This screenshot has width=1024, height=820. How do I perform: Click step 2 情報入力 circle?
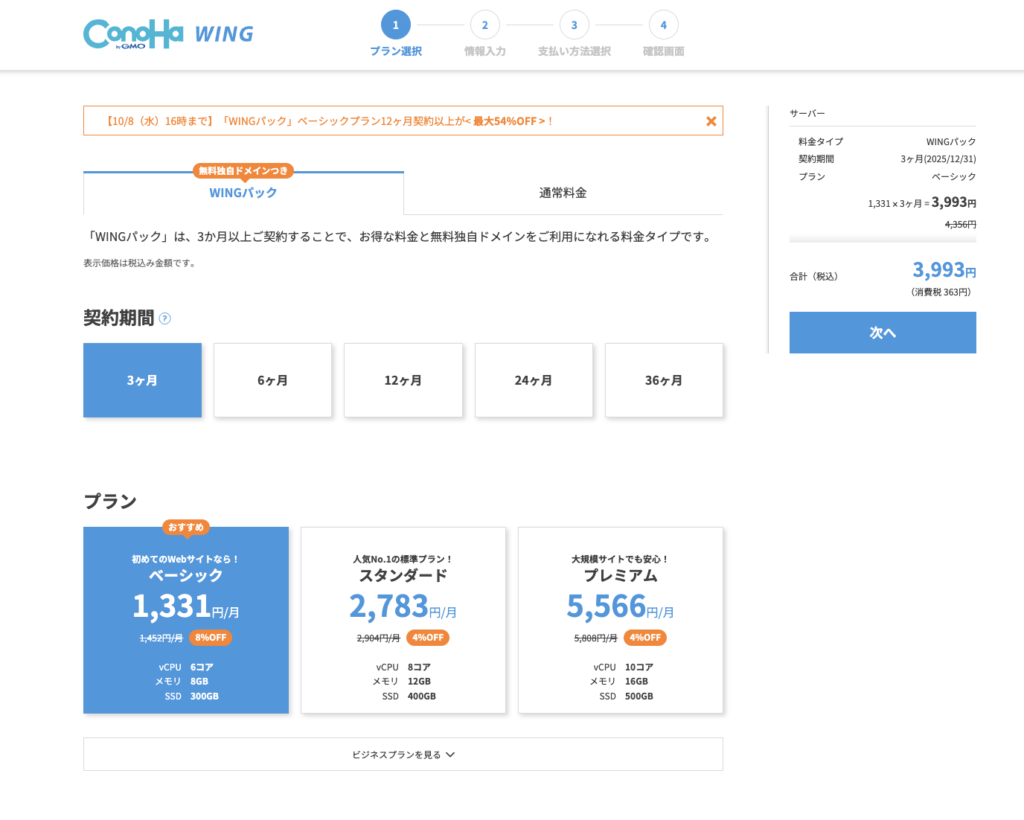(x=484, y=25)
